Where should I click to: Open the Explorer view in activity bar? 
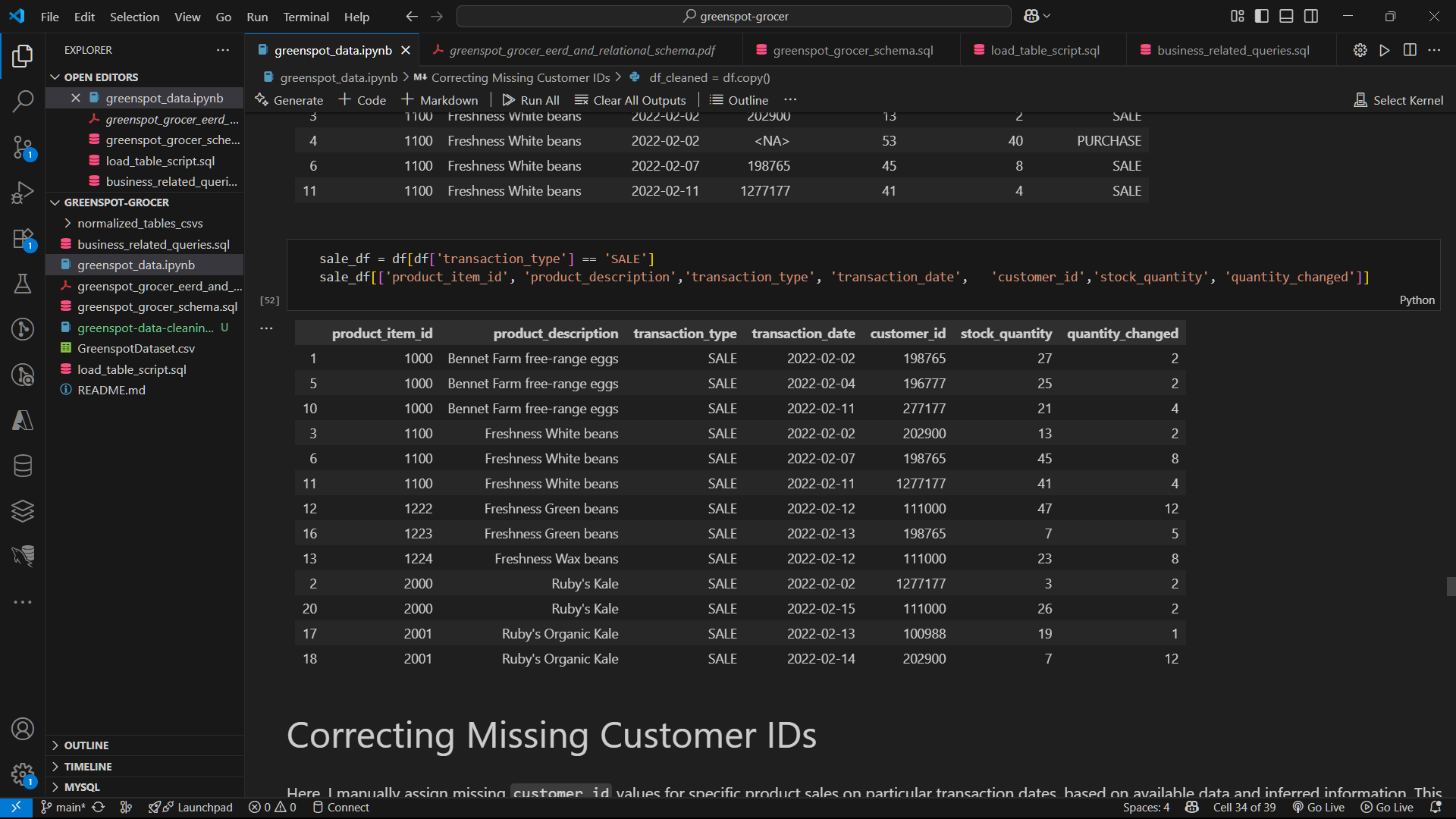point(23,55)
